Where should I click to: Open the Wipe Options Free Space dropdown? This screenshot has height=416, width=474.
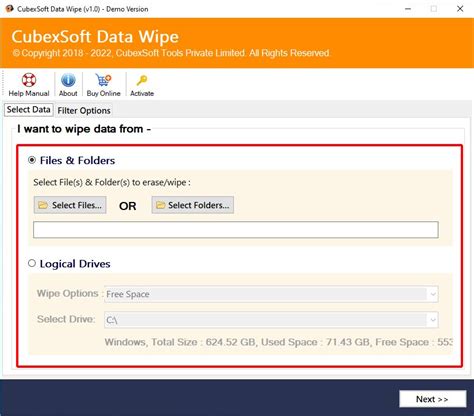coord(271,294)
